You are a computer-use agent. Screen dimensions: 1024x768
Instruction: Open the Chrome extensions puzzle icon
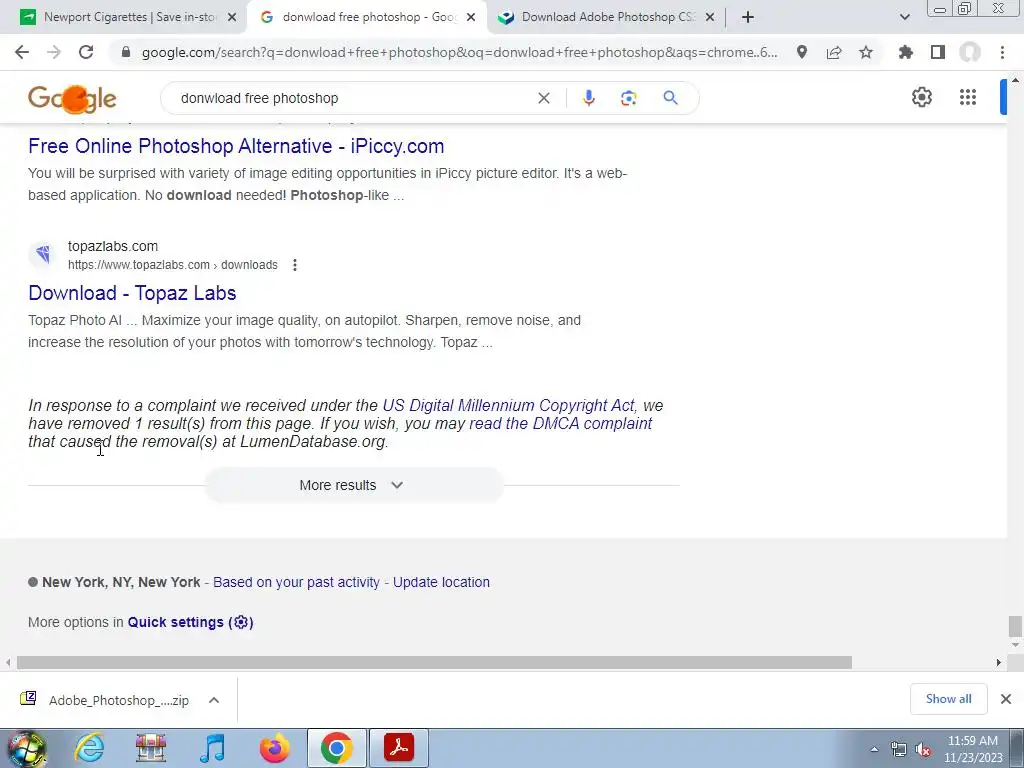pos(906,52)
